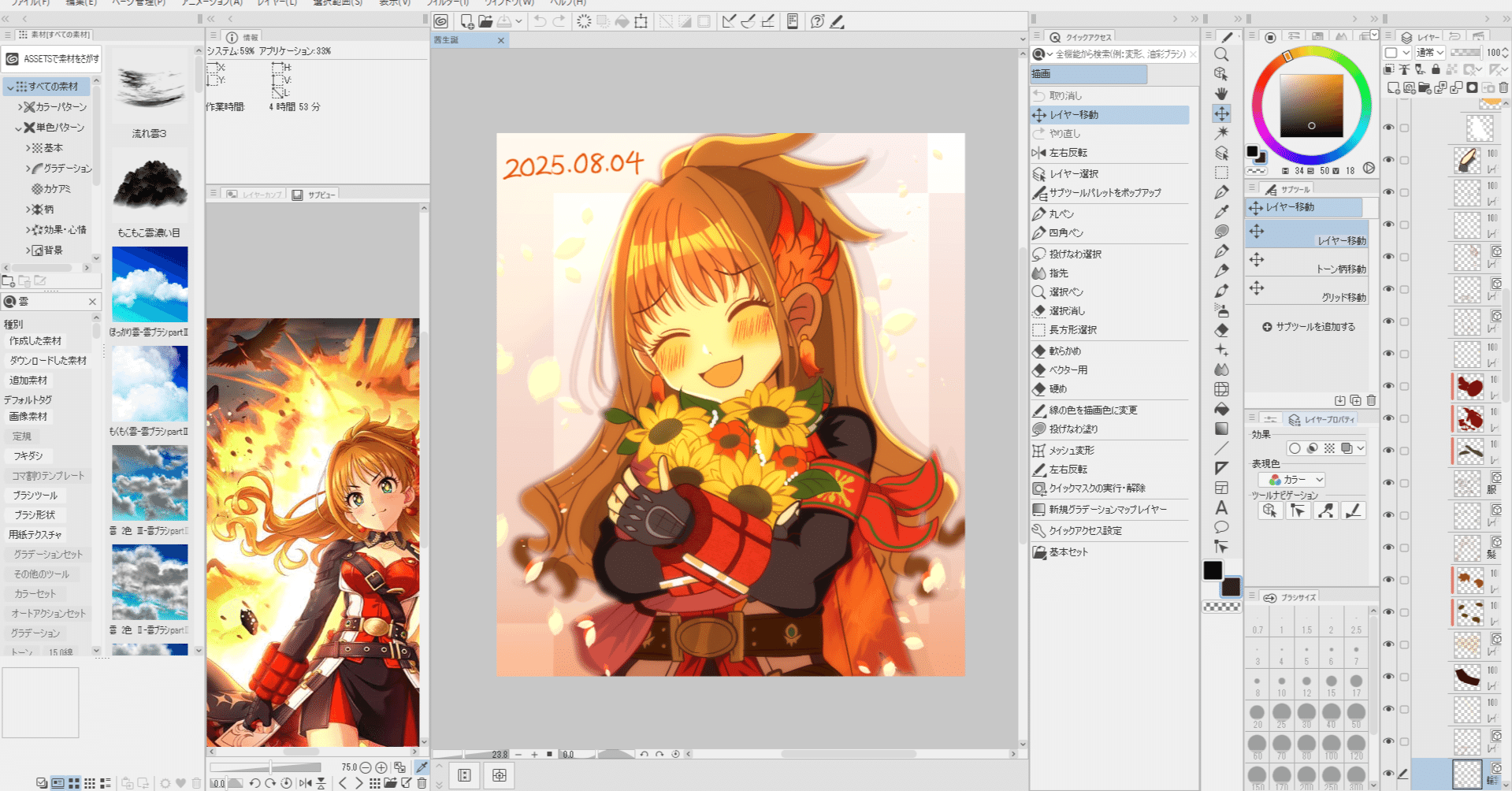Click the black main color swatch

1213,570
